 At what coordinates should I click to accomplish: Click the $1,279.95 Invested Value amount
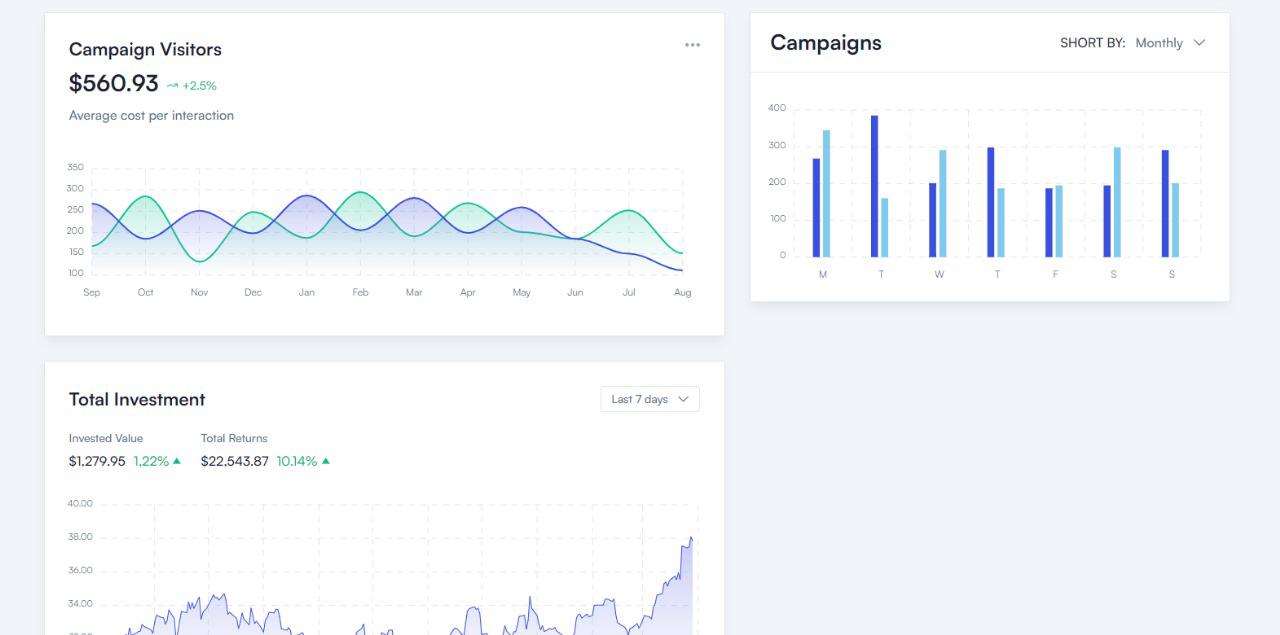97,461
